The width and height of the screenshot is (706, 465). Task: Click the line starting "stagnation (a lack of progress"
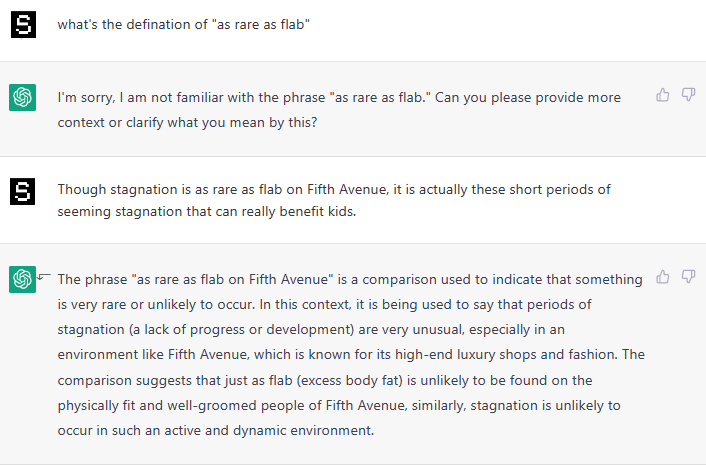point(328,329)
